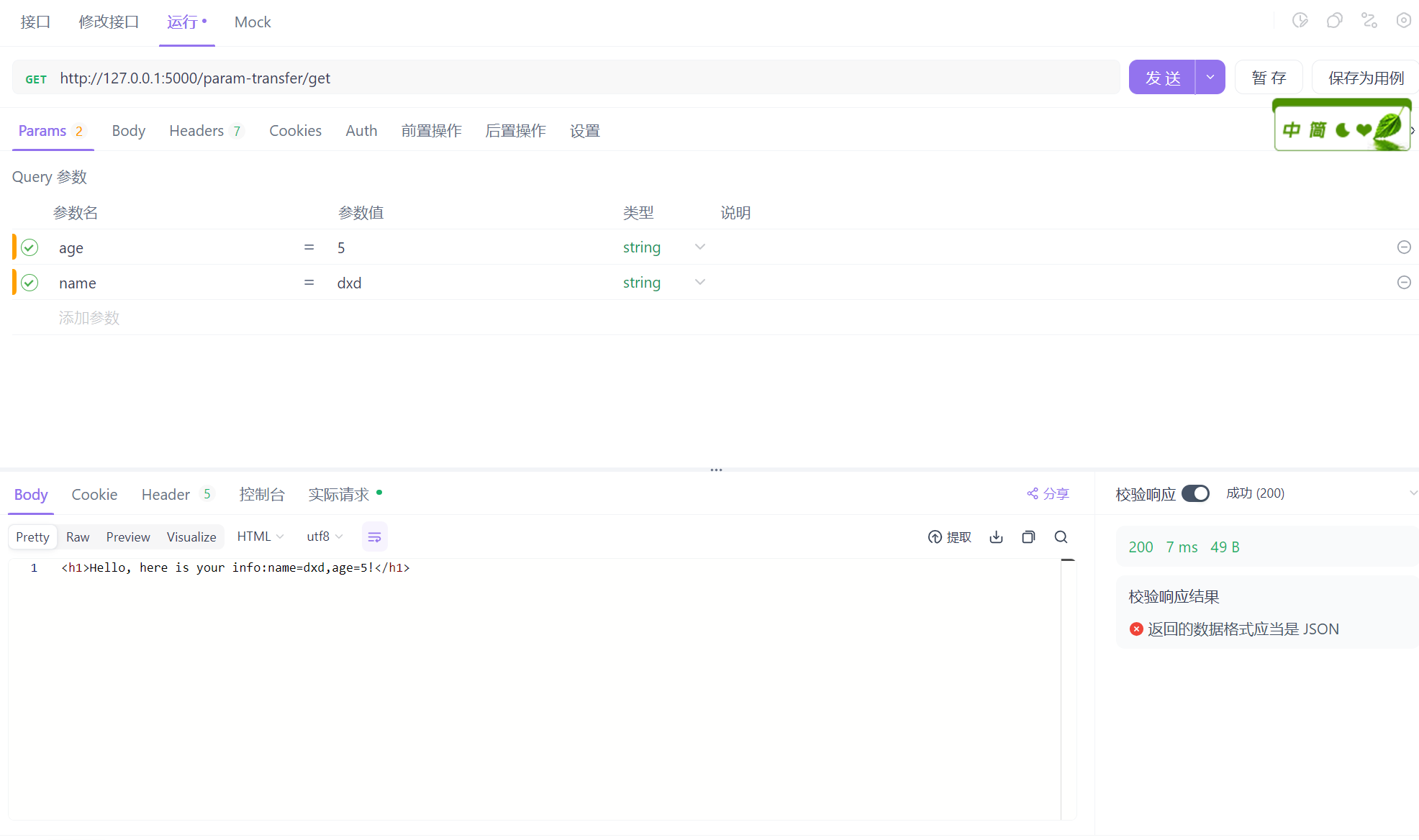Viewport: 1419px width, 840px height.
Task: Open the Mock tab
Action: click(253, 22)
